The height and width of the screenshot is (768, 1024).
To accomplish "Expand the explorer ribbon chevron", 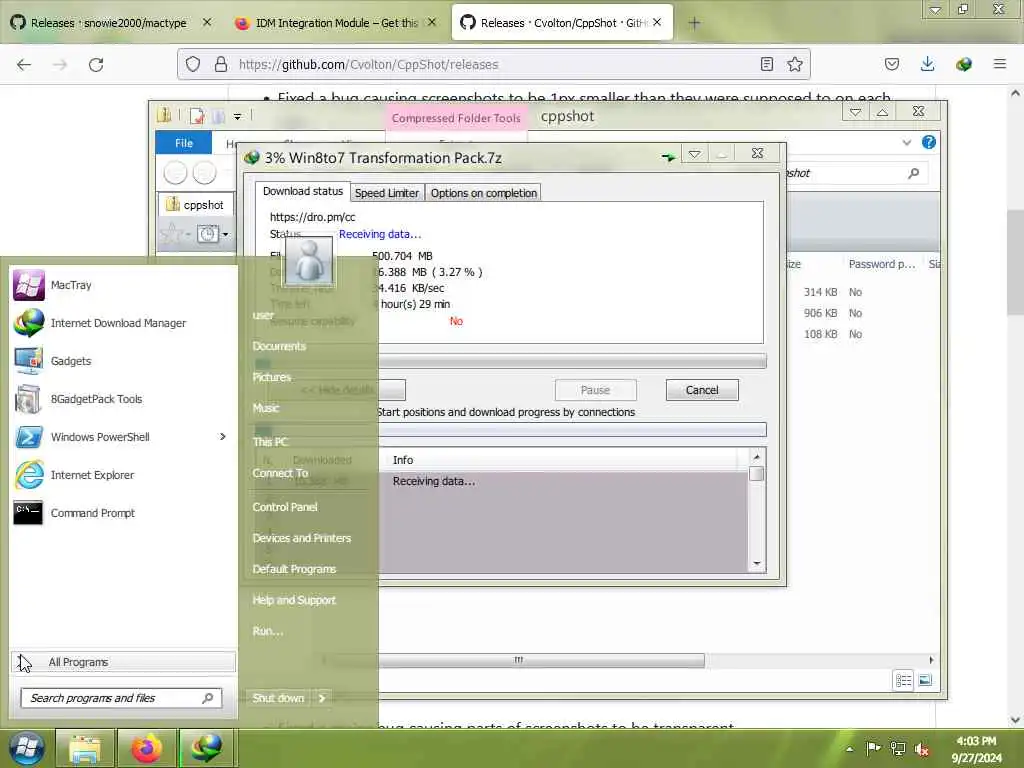I will 906,142.
